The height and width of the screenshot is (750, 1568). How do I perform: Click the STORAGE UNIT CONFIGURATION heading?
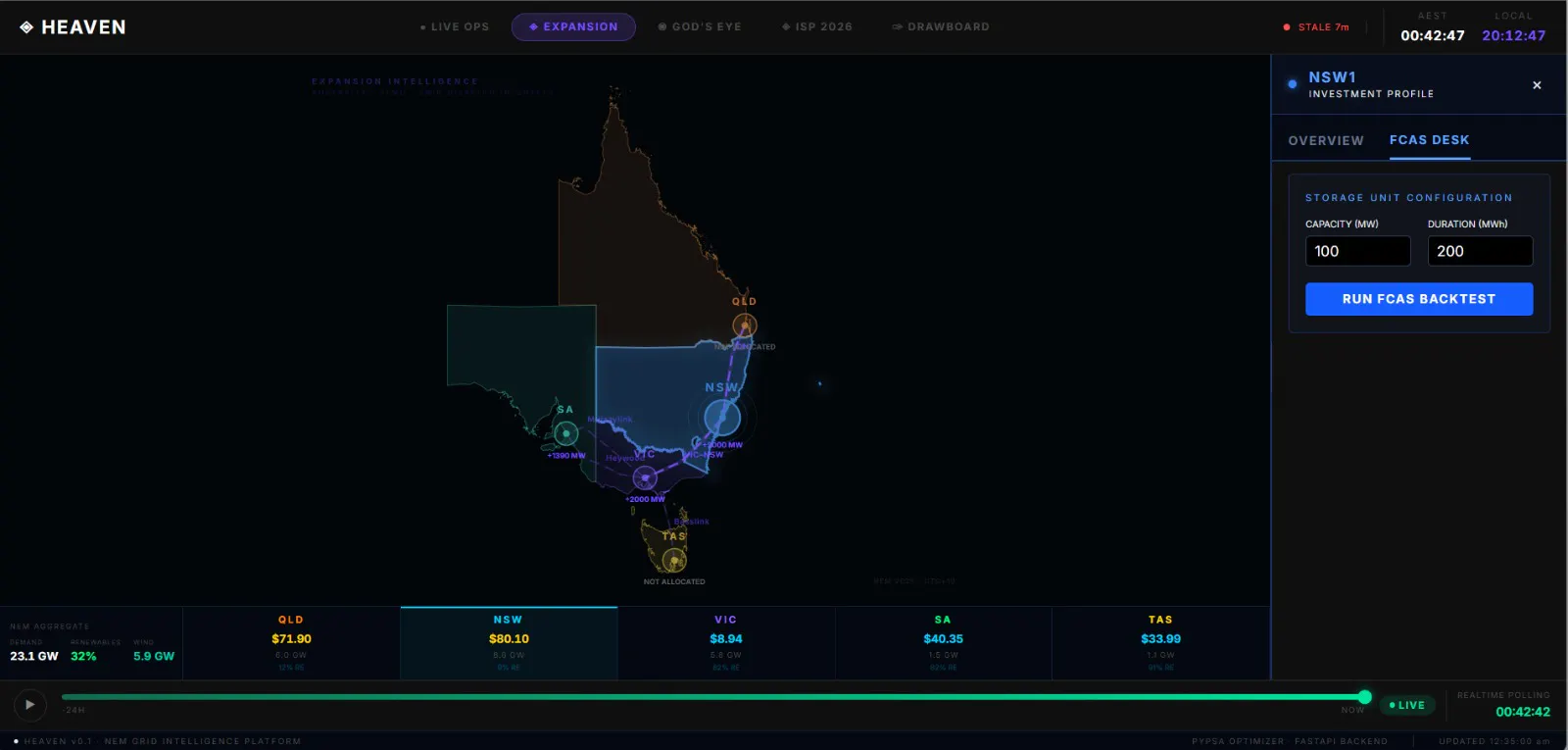point(1408,198)
